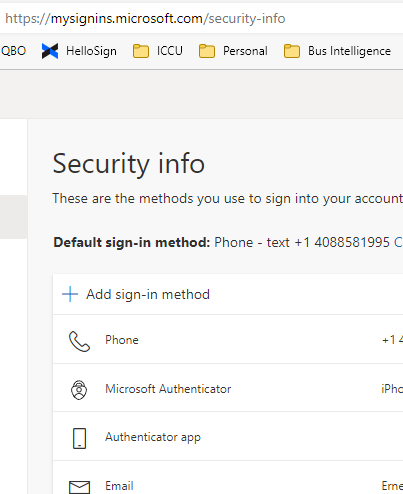
Task: Click the HelloSign bookmark label
Action: (x=91, y=51)
